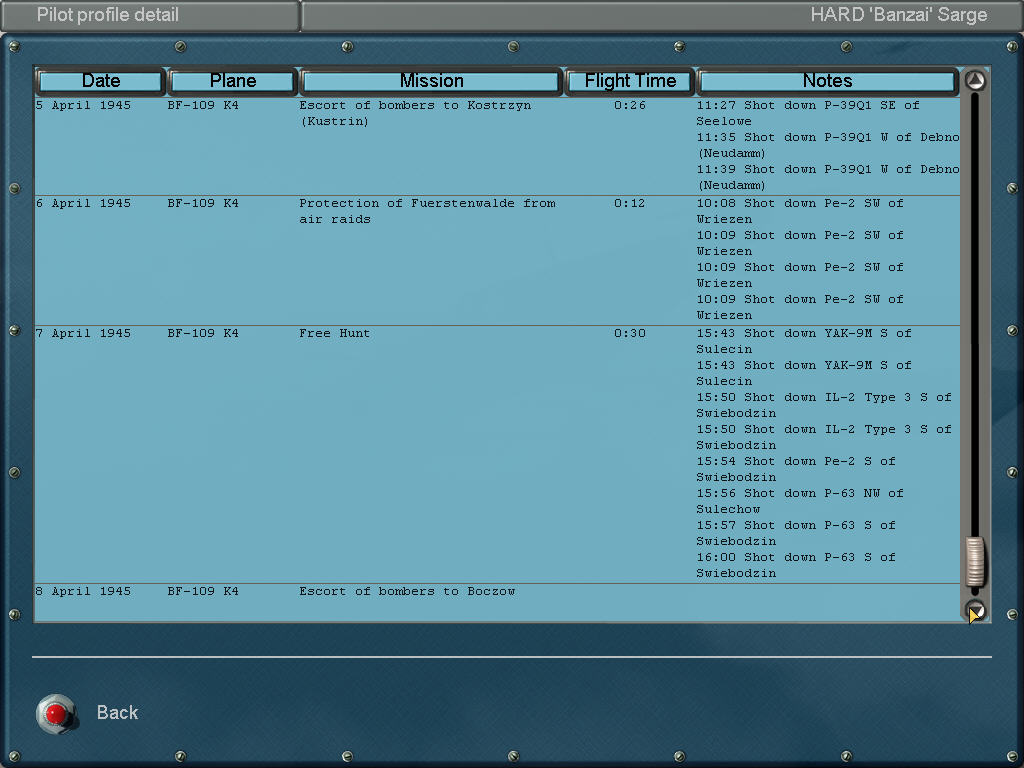Click the 'Free Hunt' mission text

334,333
